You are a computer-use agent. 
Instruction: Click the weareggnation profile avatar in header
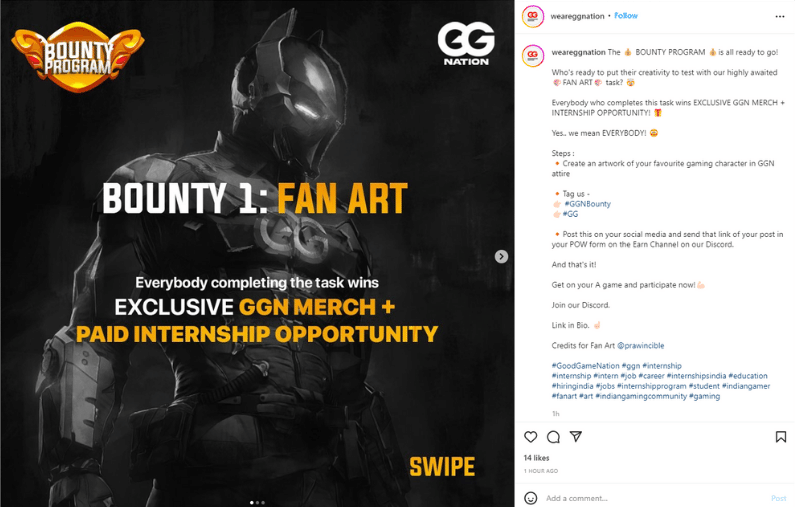[533, 16]
